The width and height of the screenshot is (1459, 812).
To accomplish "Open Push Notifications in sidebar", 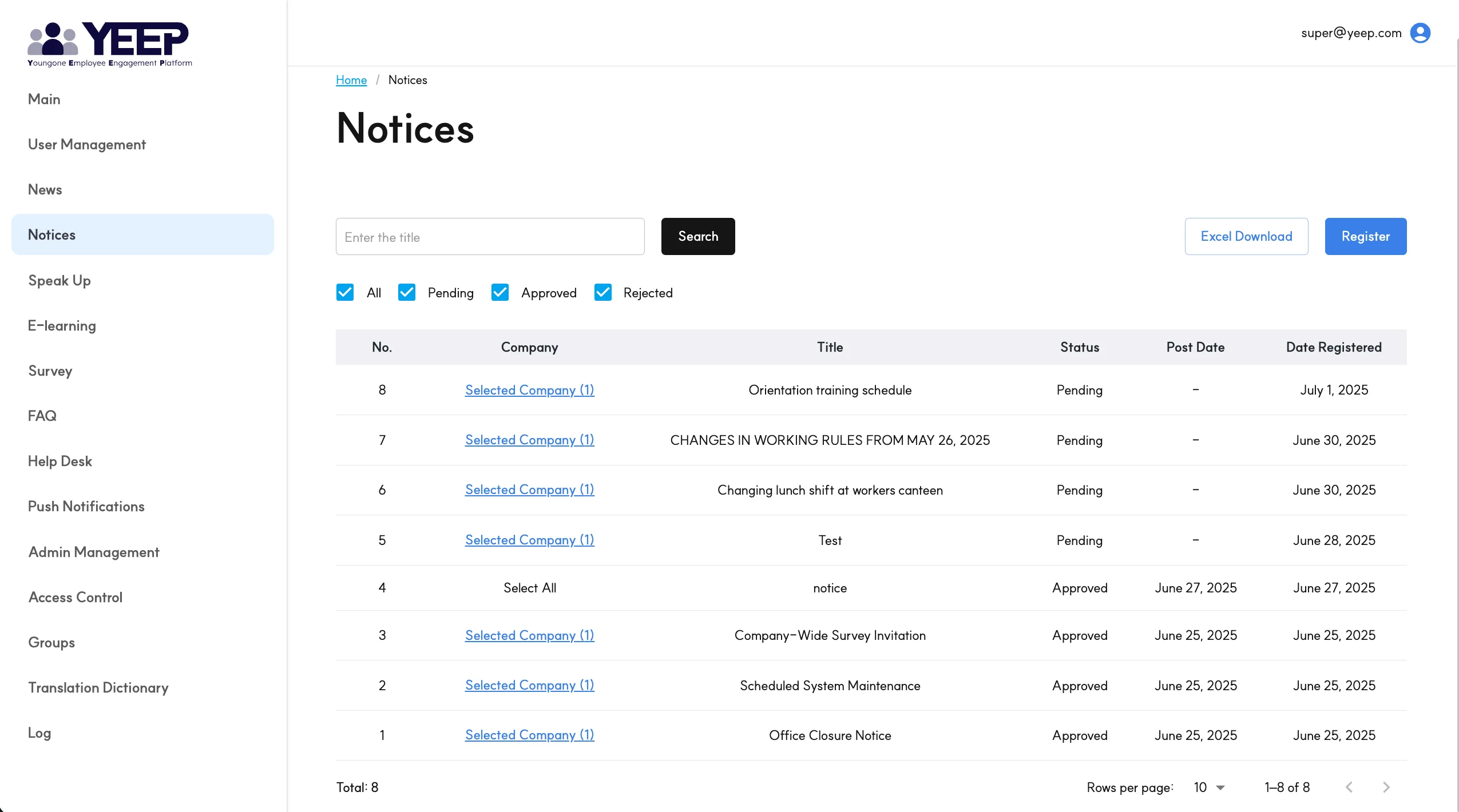I will tap(86, 507).
